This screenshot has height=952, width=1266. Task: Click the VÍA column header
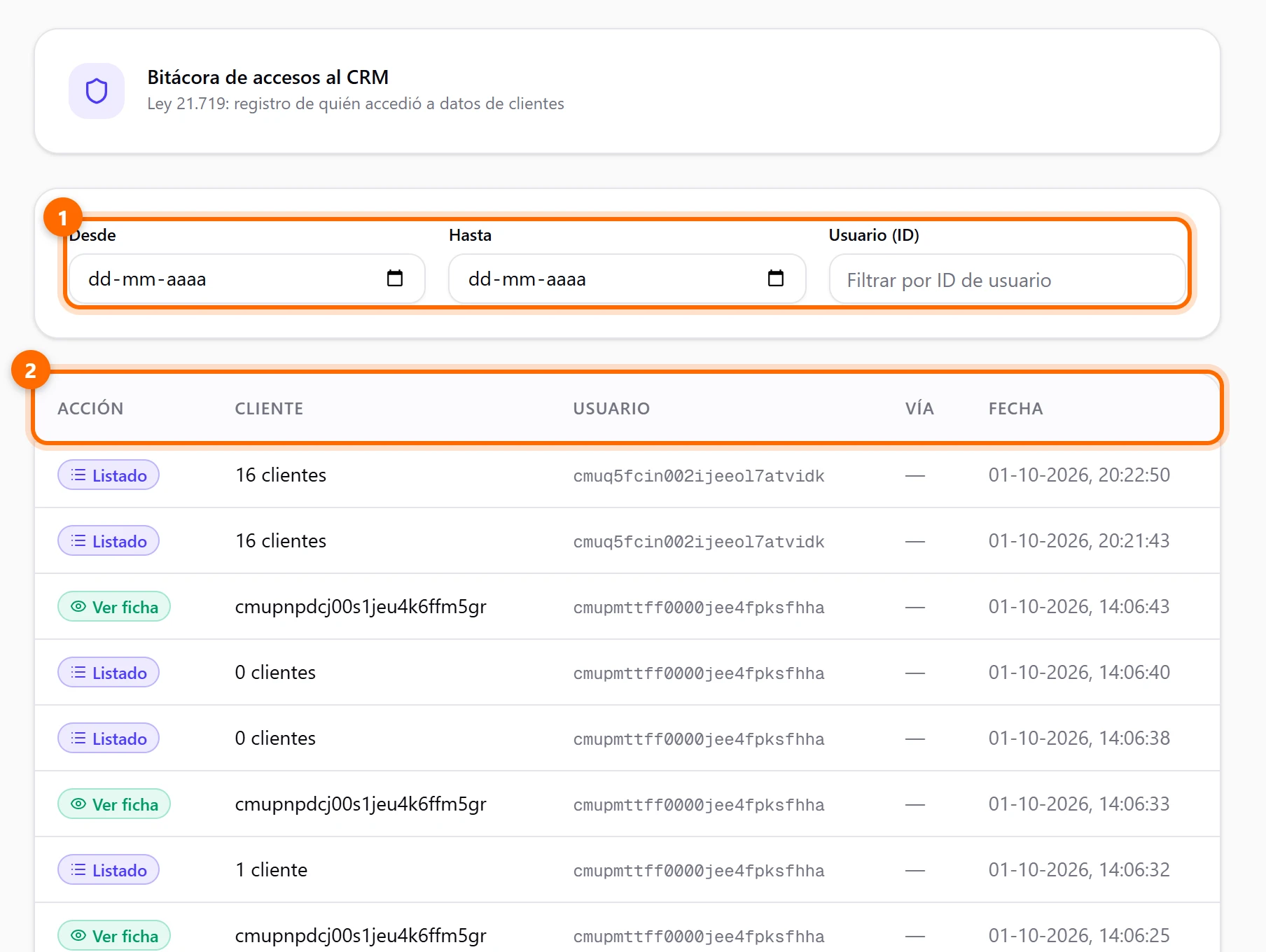coord(919,409)
